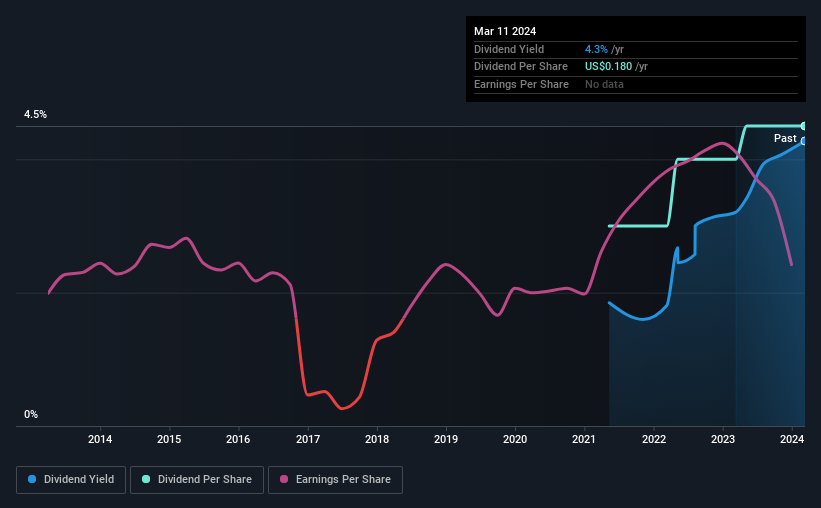Toggle the Dividend Yield legend button

[71, 479]
